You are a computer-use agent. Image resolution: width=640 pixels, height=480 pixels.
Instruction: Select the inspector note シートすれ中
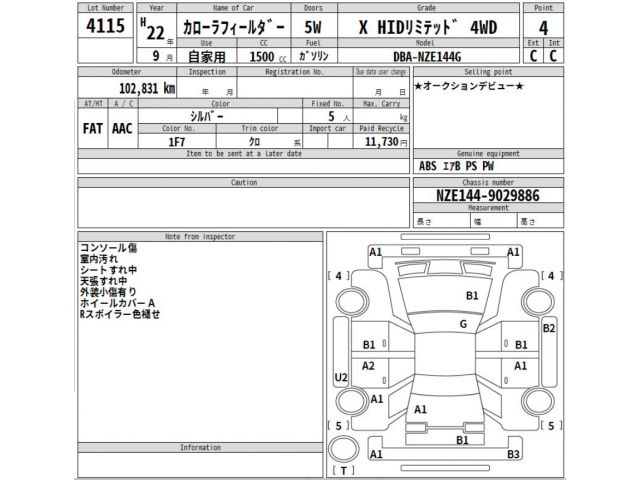108,270
